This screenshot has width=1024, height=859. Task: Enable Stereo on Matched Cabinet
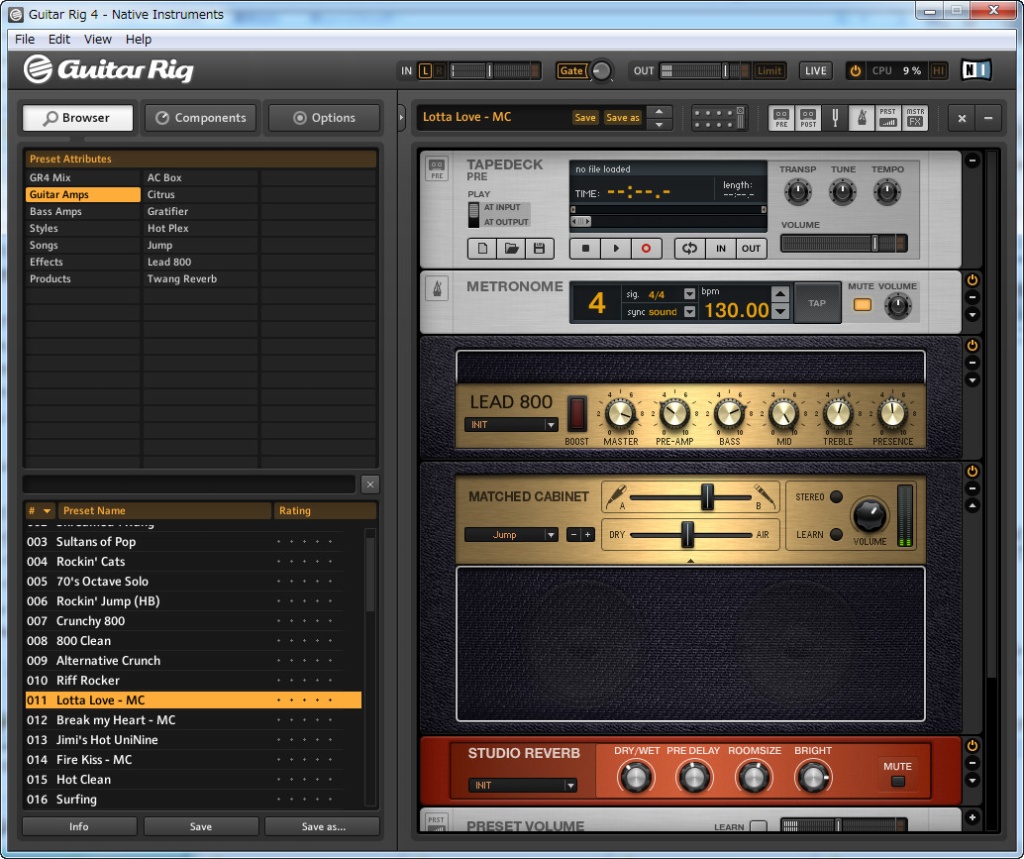point(835,496)
